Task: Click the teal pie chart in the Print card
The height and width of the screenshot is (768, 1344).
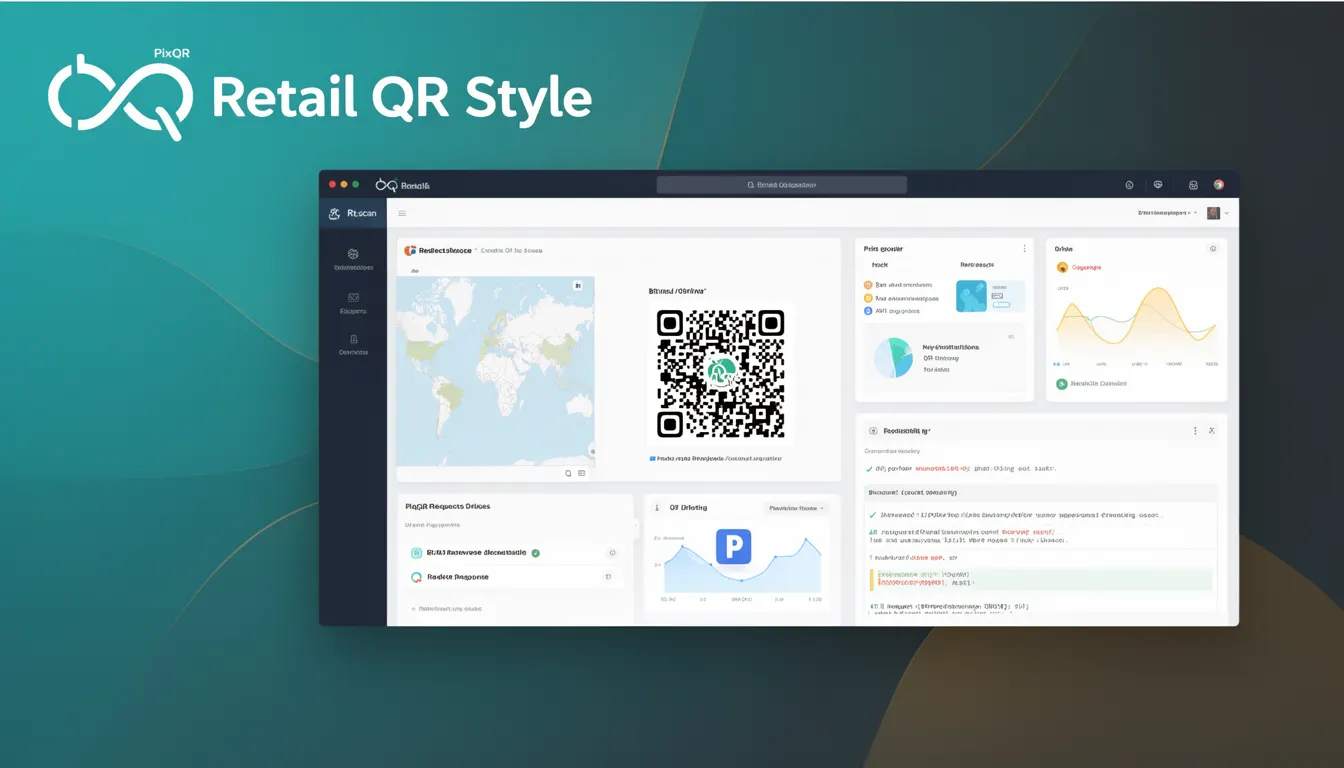Action: pyautogui.click(x=891, y=357)
